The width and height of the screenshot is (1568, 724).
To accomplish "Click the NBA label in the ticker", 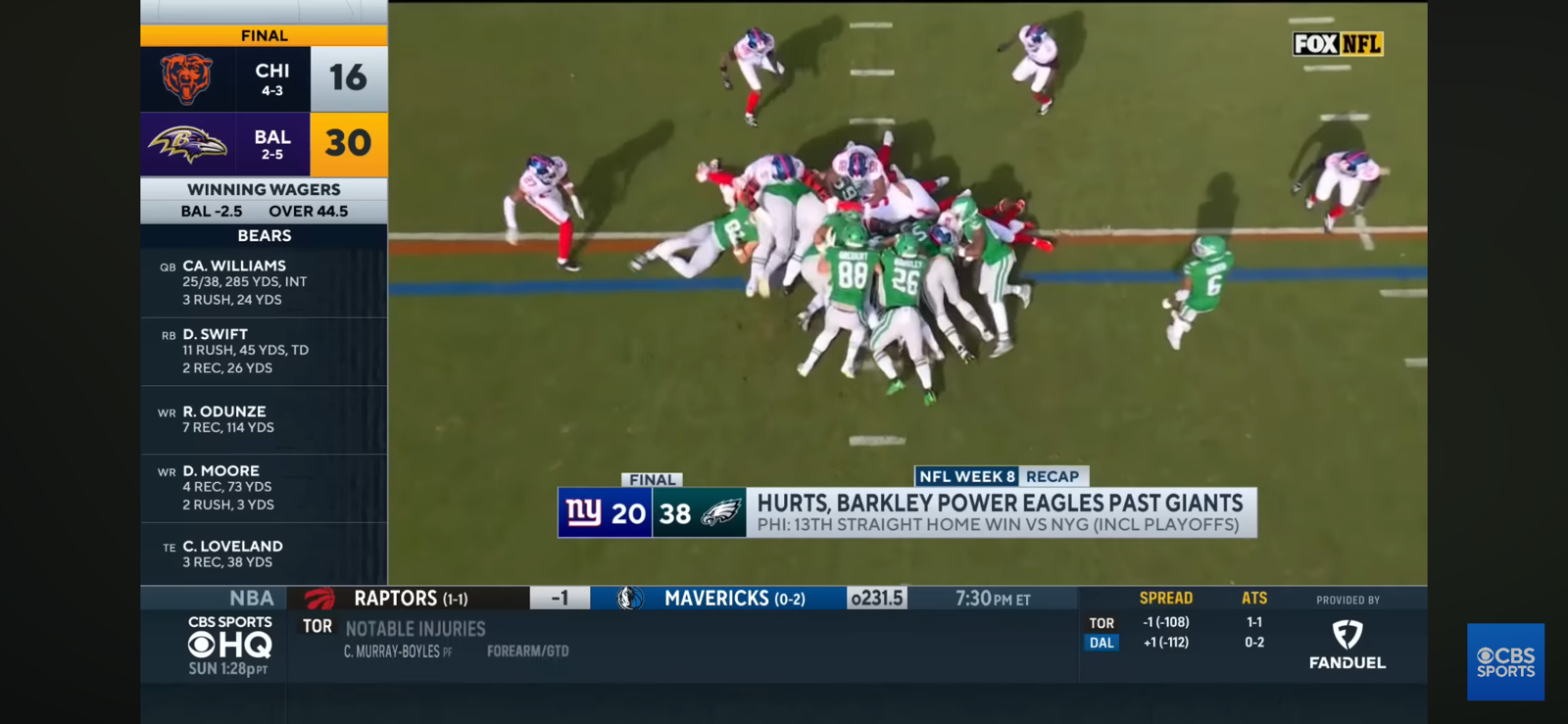I will point(252,598).
